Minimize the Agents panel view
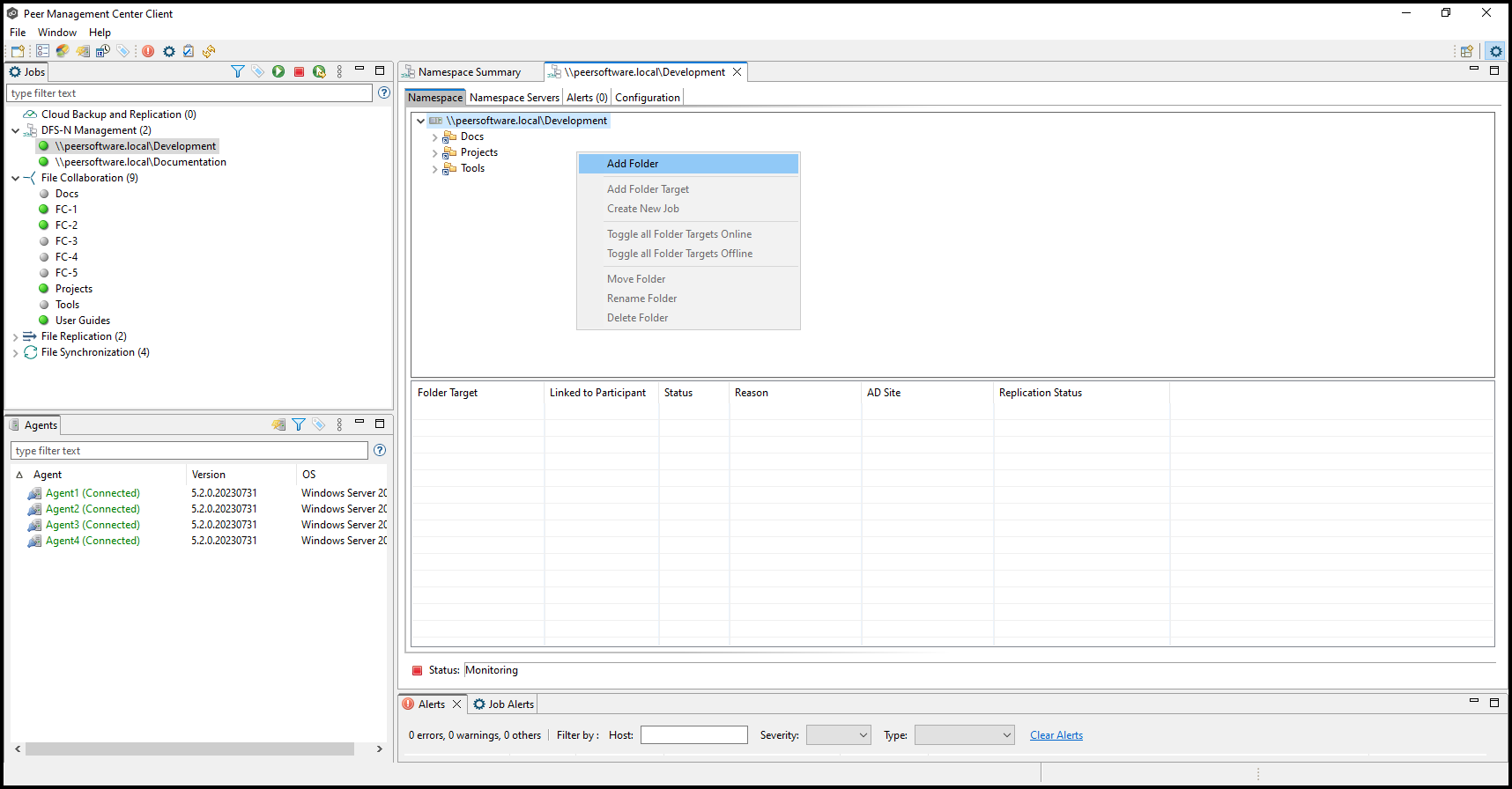This screenshot has width=1512, height=789. pyautogui.click(x=359, y=423)
